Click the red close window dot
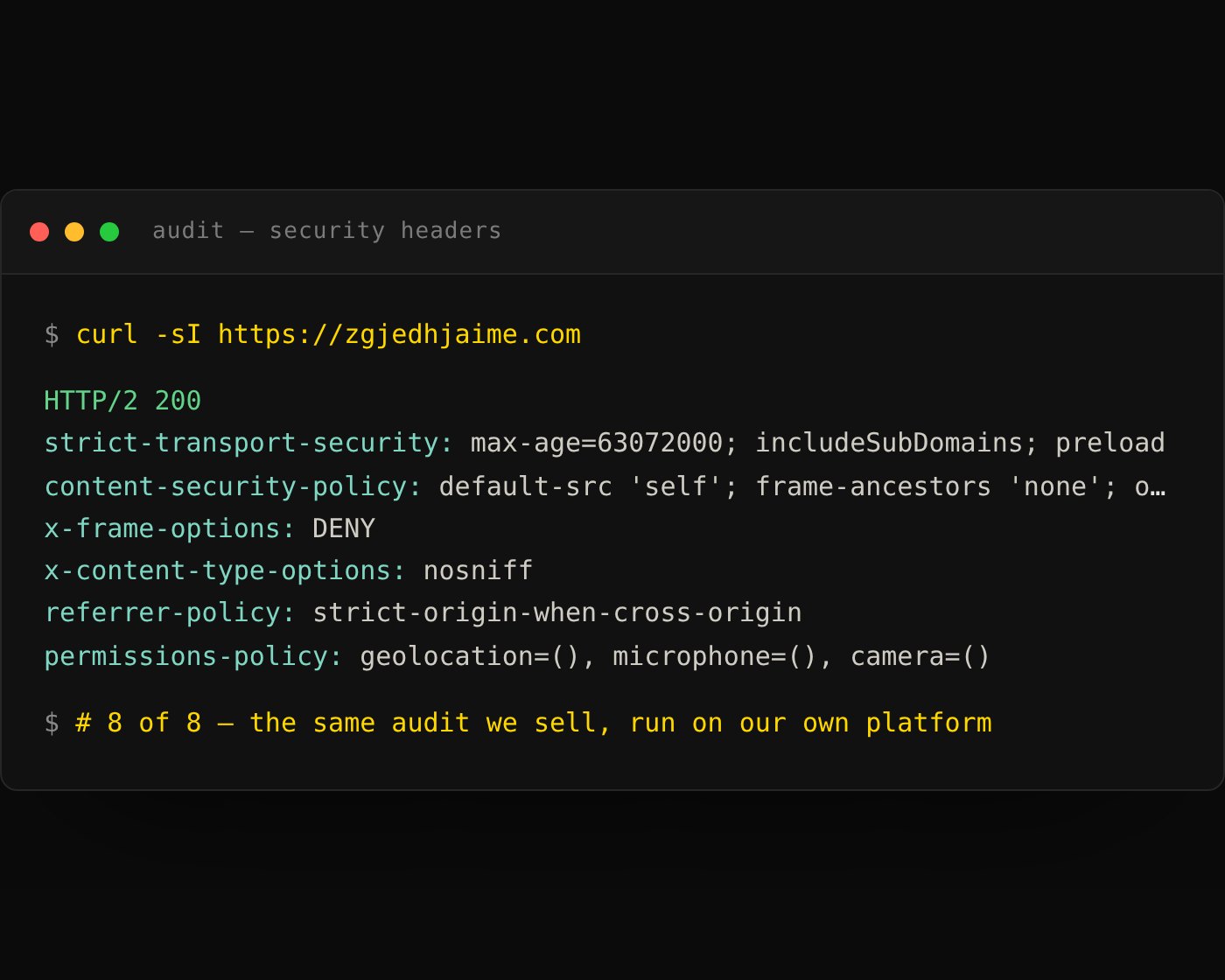This screenshot has height=980, width=1225. tap(39, 232)
